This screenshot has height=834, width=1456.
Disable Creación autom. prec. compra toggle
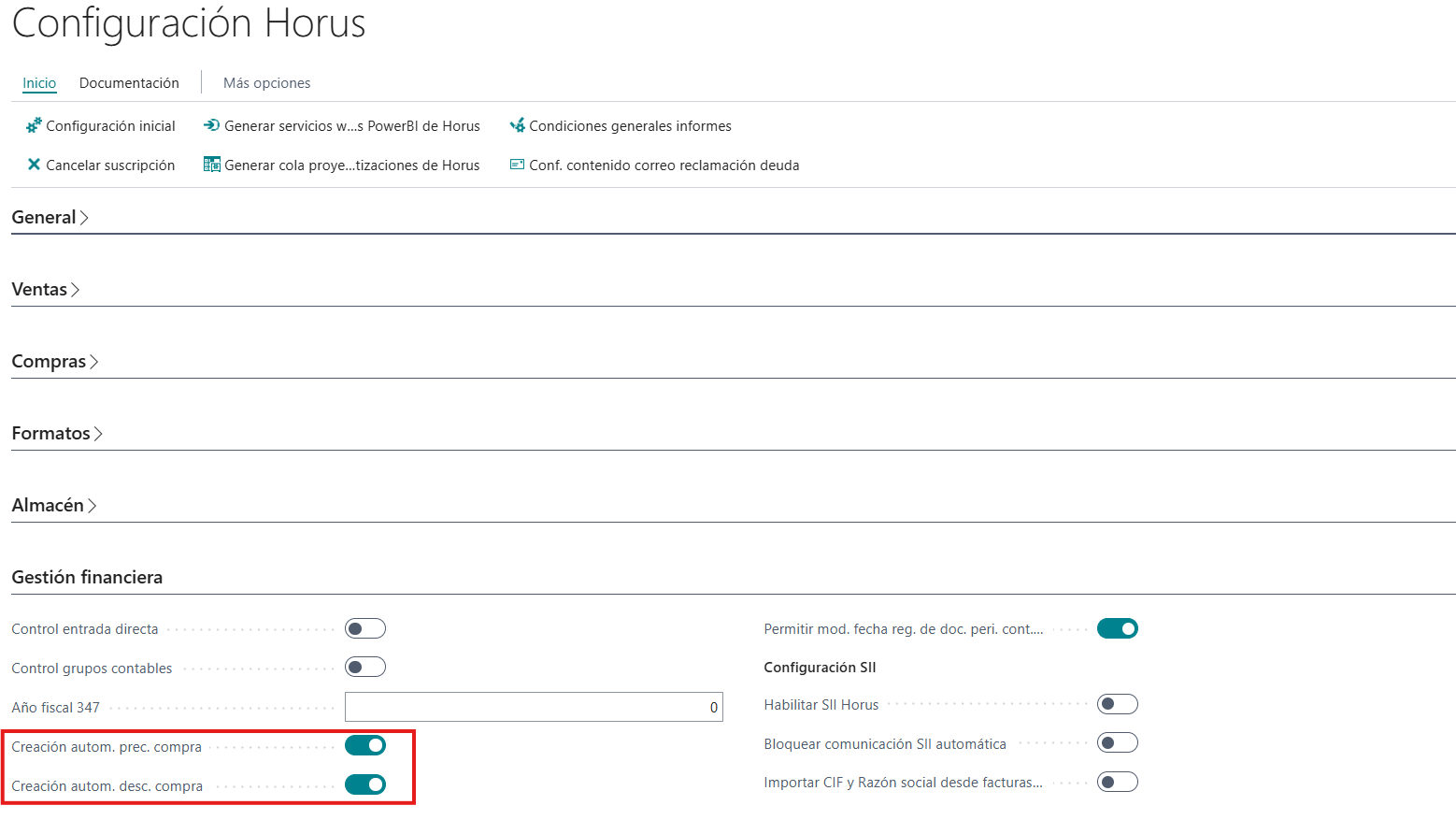point(365,745)
